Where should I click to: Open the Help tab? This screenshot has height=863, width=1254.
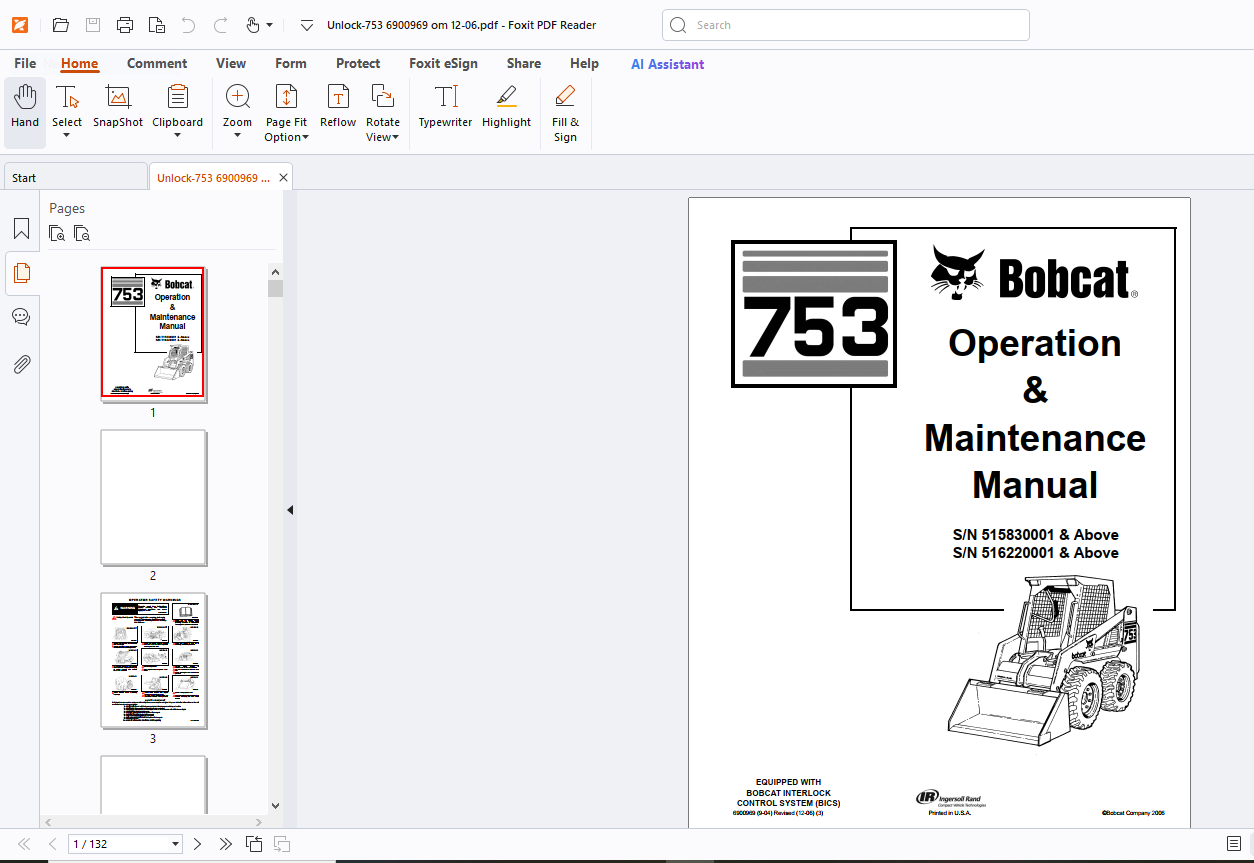point(584,63)
